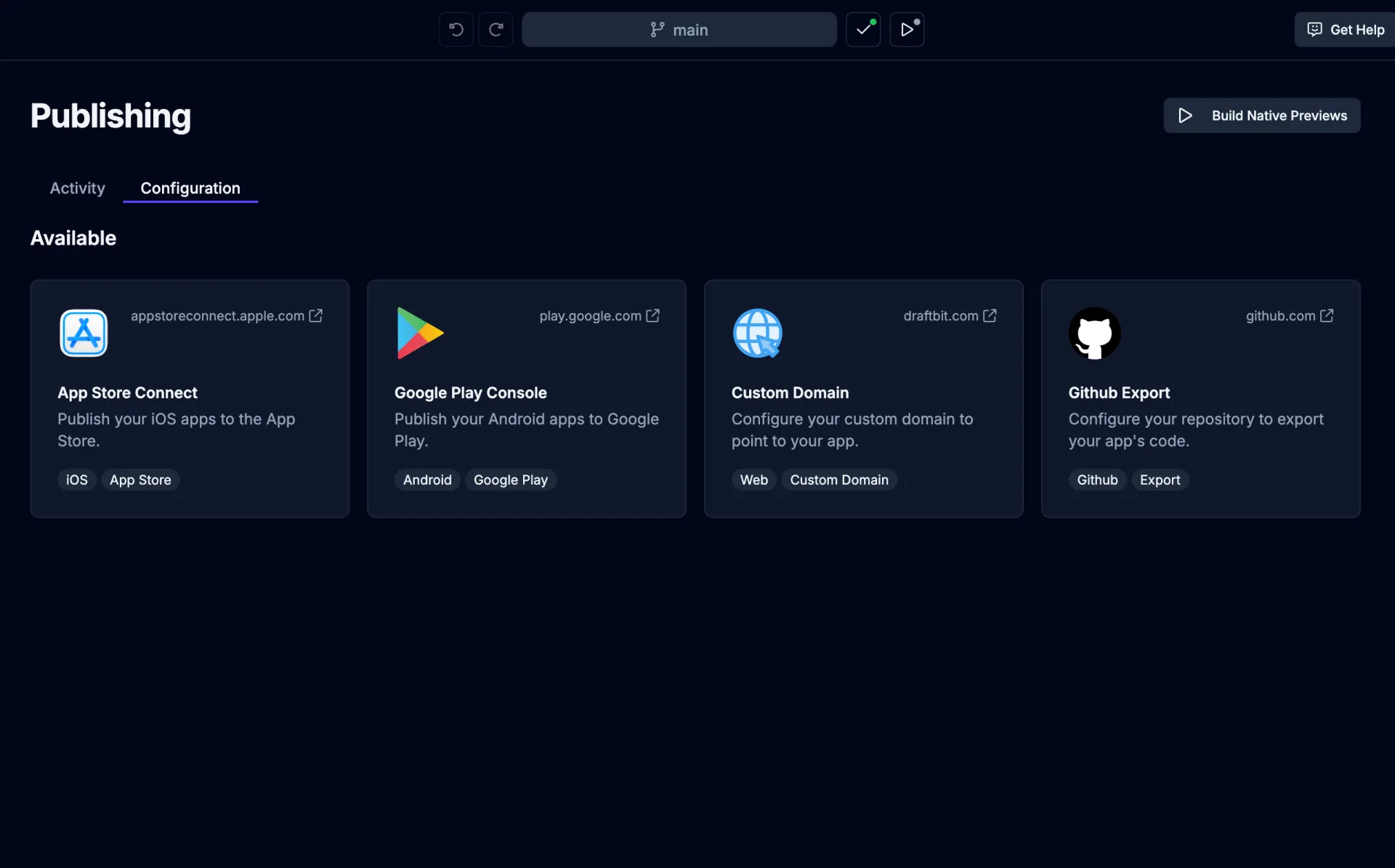Click the Google Play triangle logo
The image size is (1395, 868).
point(419,333)
